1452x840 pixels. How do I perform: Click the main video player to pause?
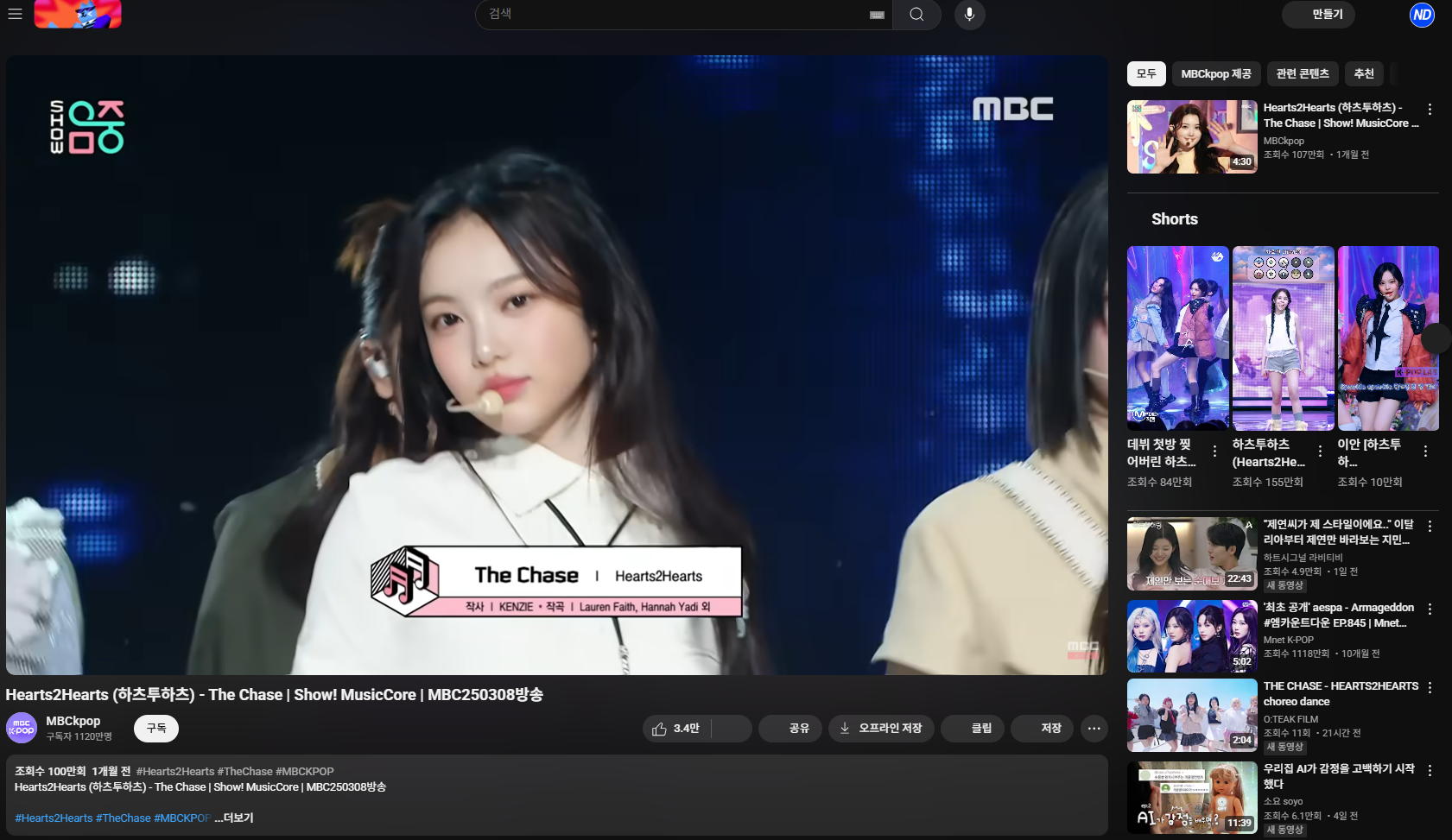[557, 365]
